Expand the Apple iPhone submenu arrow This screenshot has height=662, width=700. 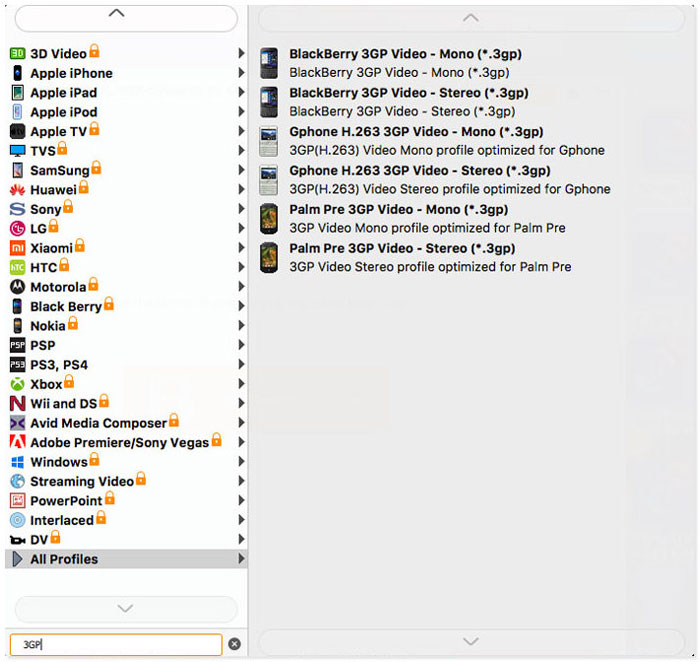[x=242, y=73]
